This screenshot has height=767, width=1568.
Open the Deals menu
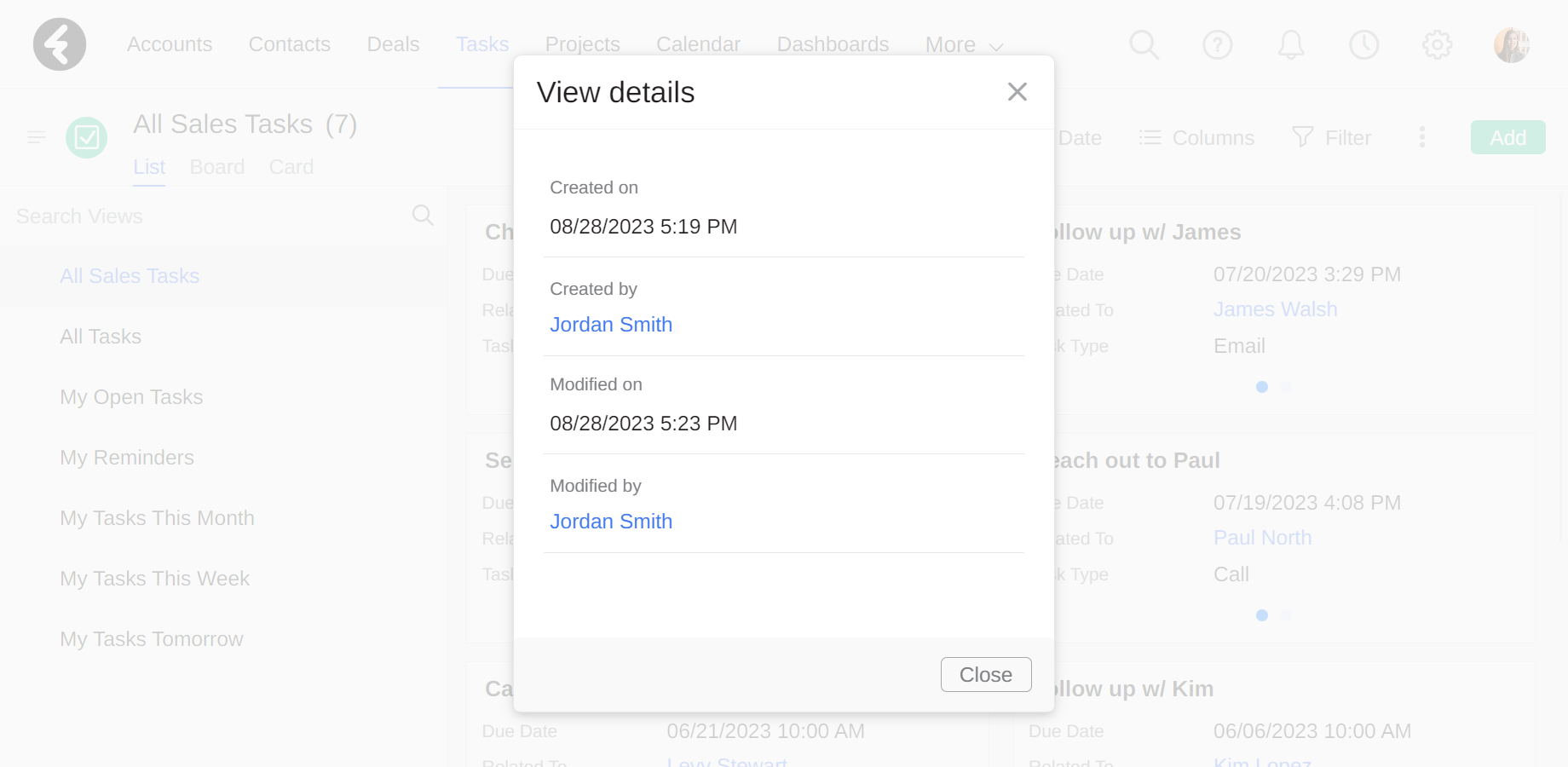[393, 44]
